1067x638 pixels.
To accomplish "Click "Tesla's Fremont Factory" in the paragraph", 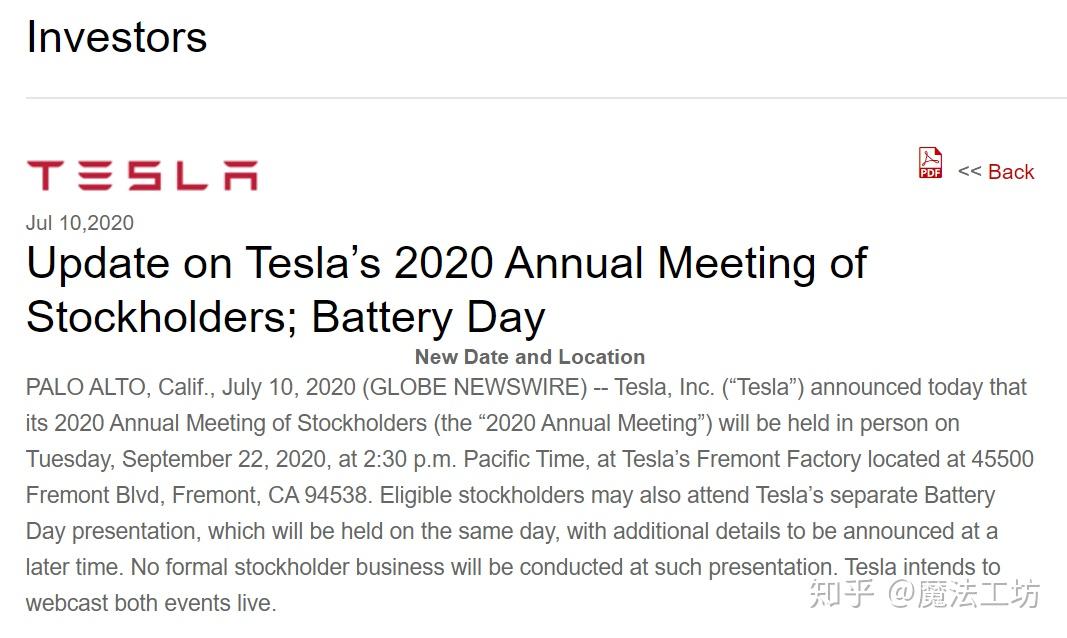I will pos(741,459).
